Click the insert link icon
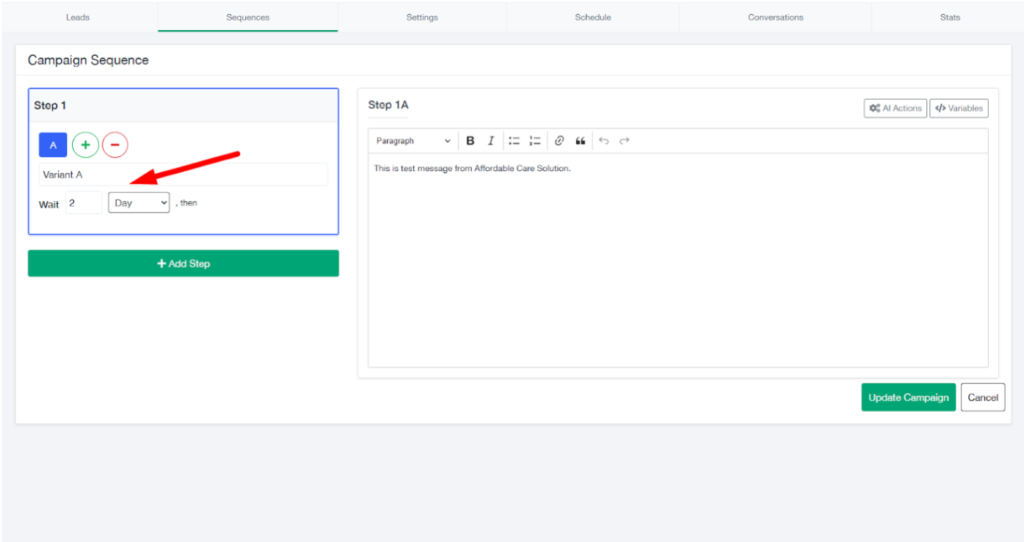Screen dimensions: 1024x542 (x=559, y=141)
